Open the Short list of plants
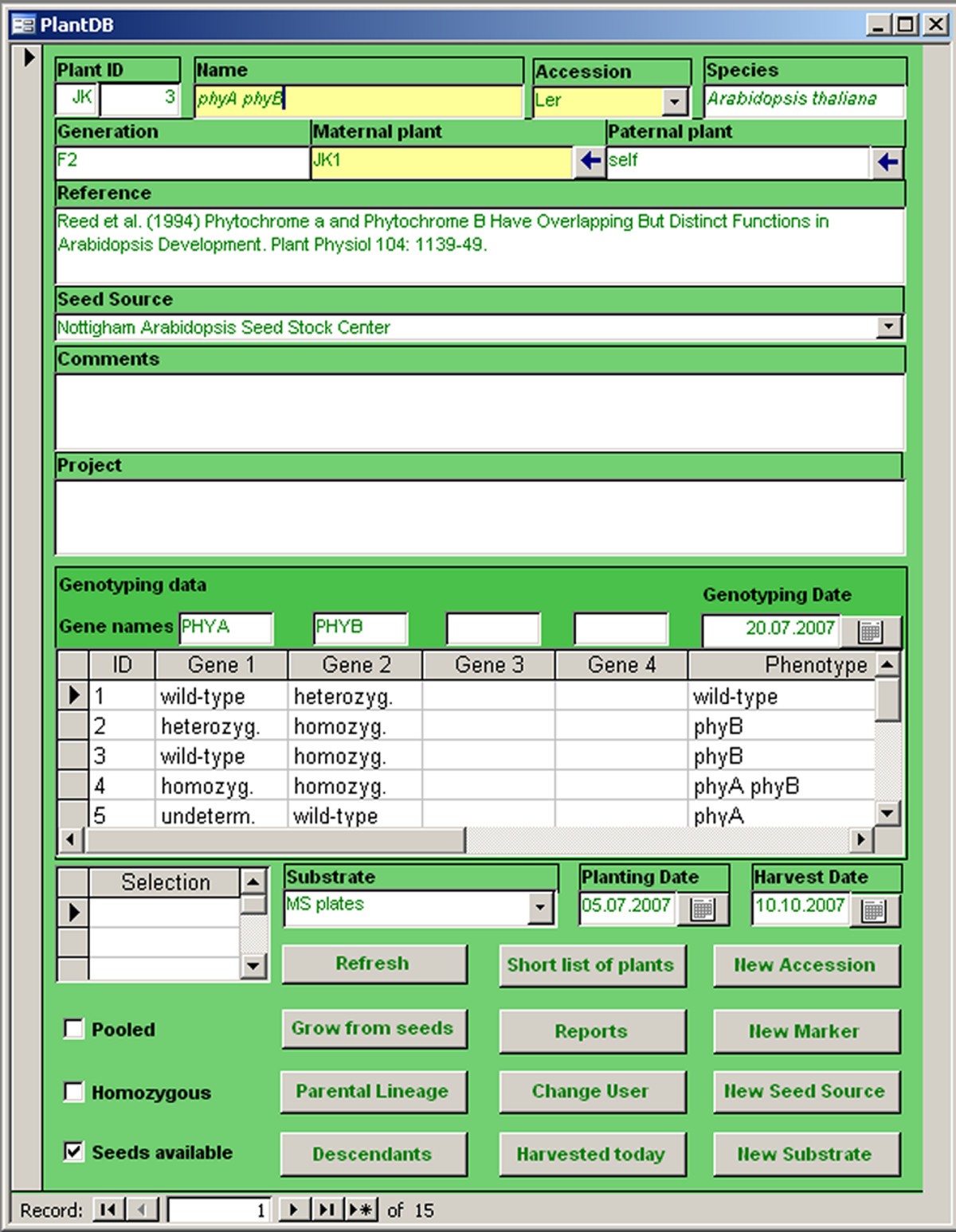The image size is (956, 1232). (591, 965)
